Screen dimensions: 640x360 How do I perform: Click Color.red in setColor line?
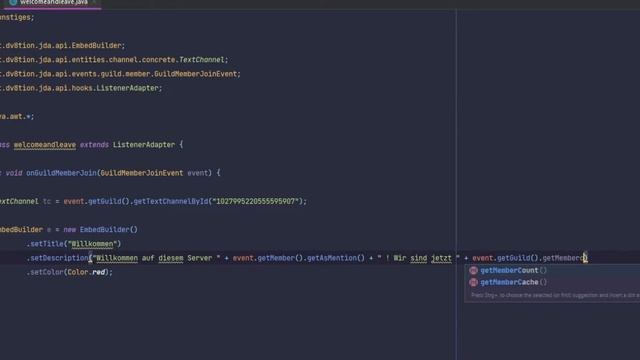click(x=86, y=272)
